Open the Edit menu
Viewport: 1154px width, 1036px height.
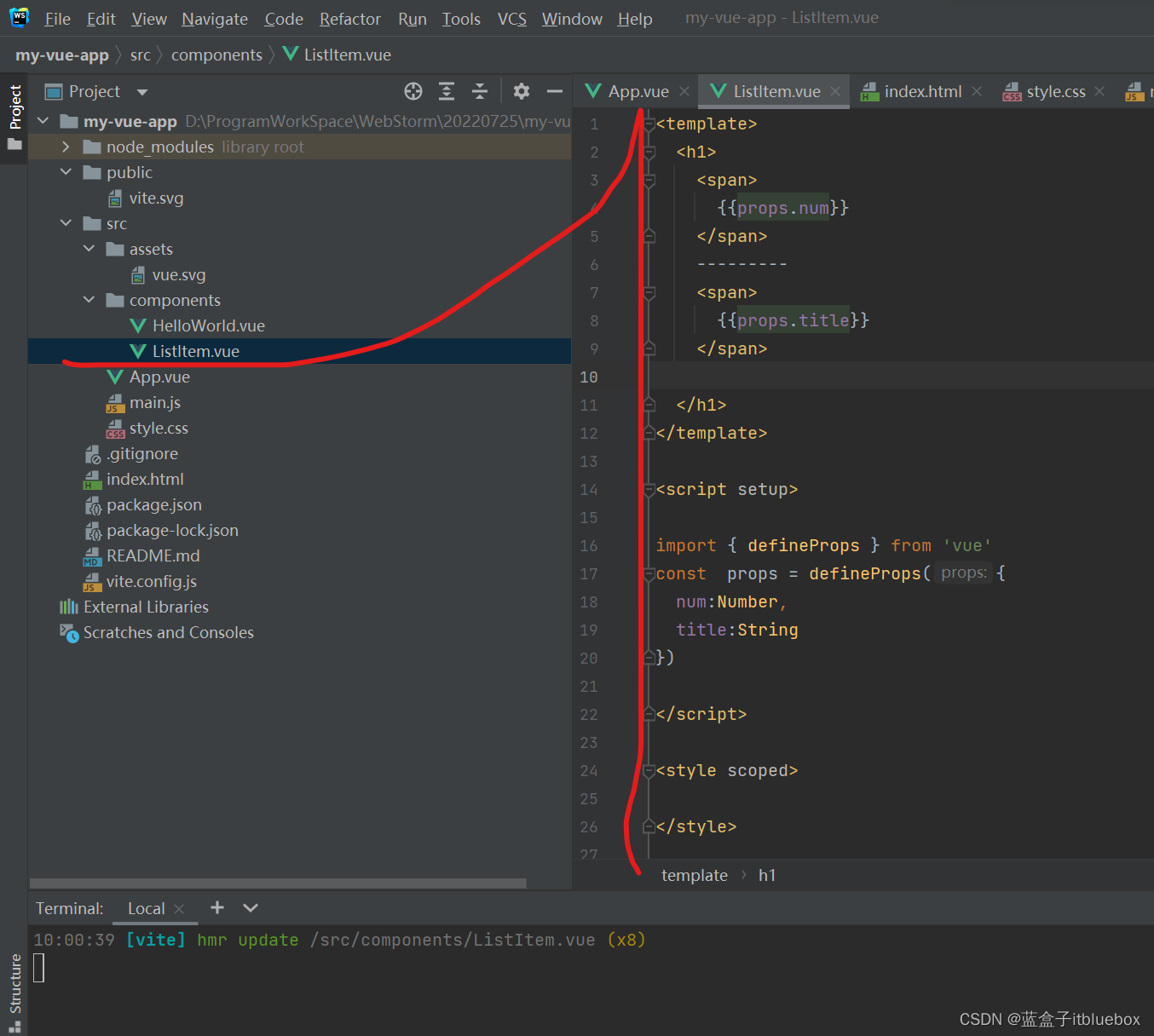tap(101, 19)
